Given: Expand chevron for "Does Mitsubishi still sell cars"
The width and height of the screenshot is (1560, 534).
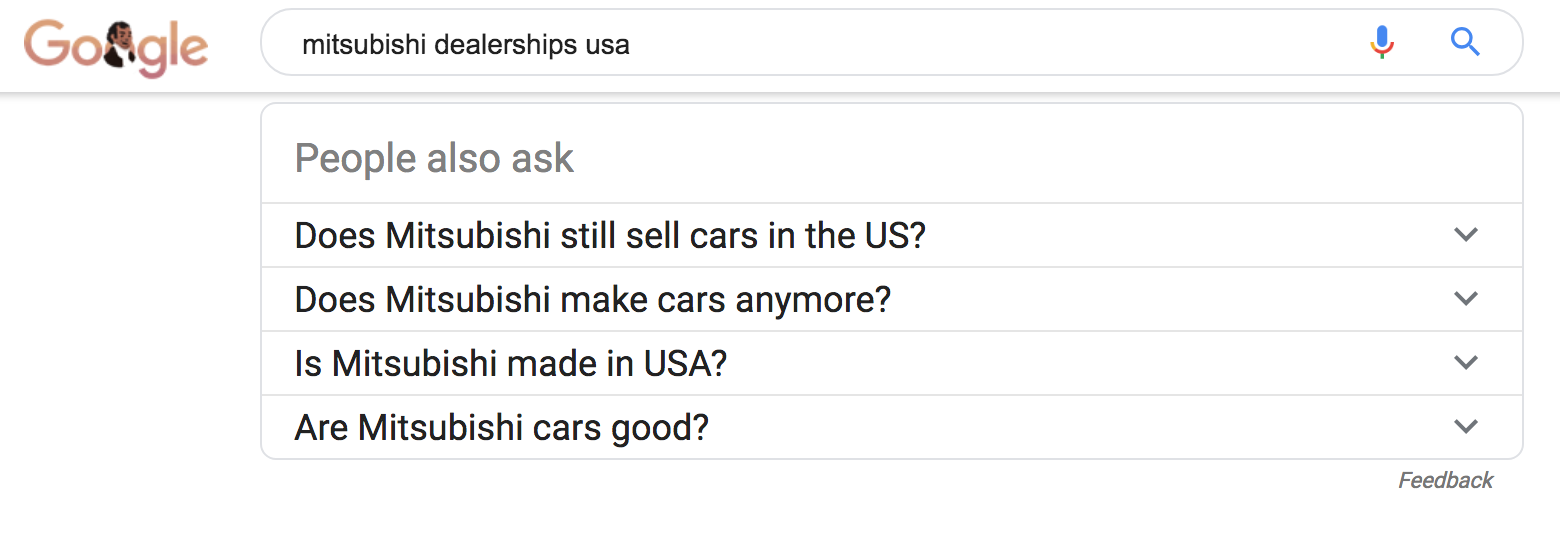Looking at the screenshot, I should (1465, 235).
